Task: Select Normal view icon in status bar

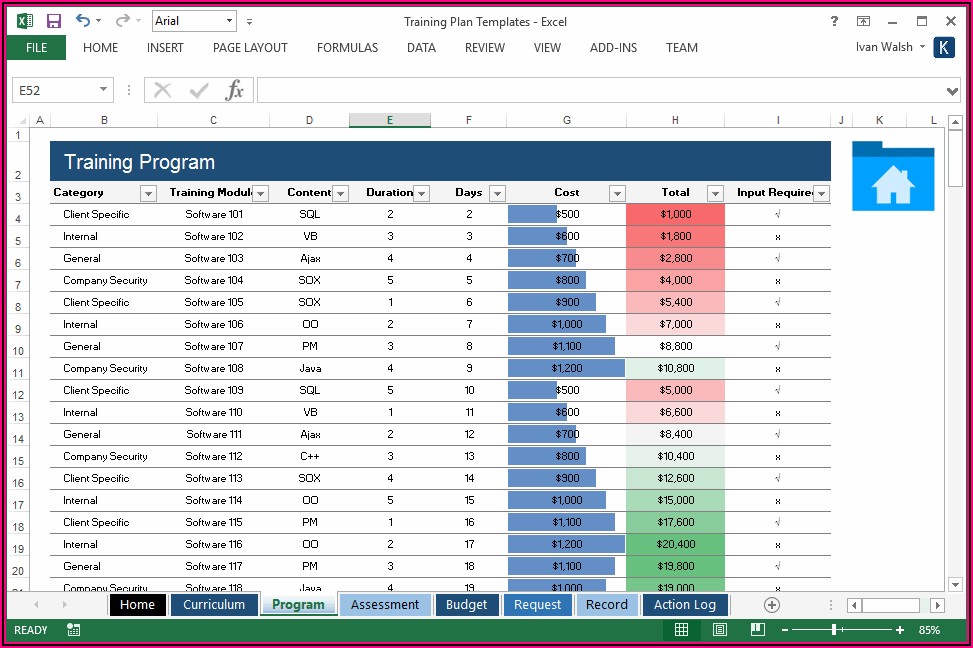Action: (x=681, y=630)
